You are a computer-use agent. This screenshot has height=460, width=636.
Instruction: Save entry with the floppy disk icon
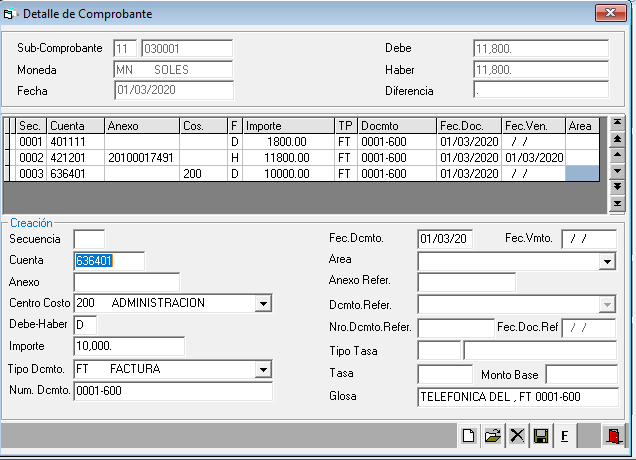(x=541, y=436)
